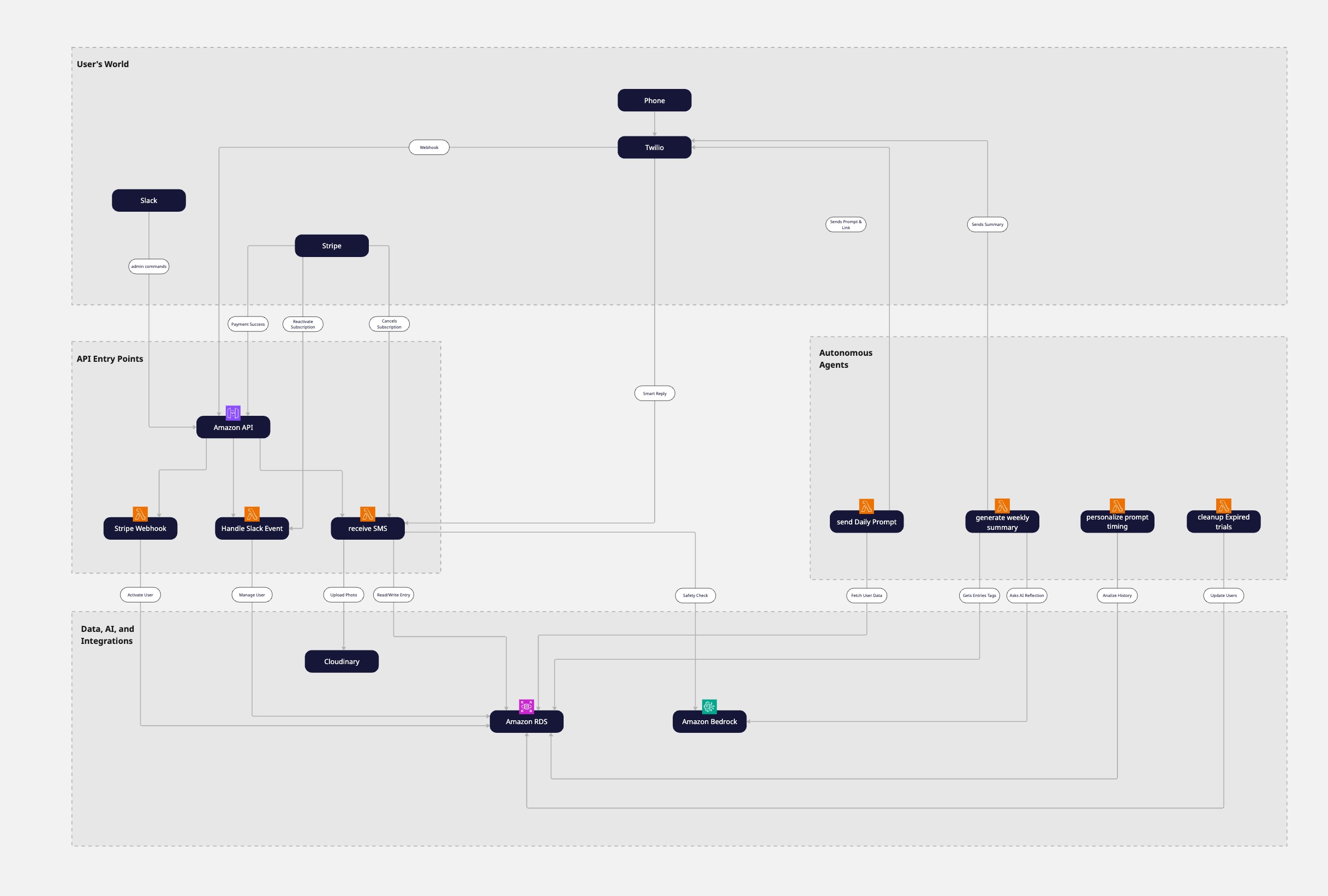Click Lambda icon above Handle Slack Event

click(252, 513)
